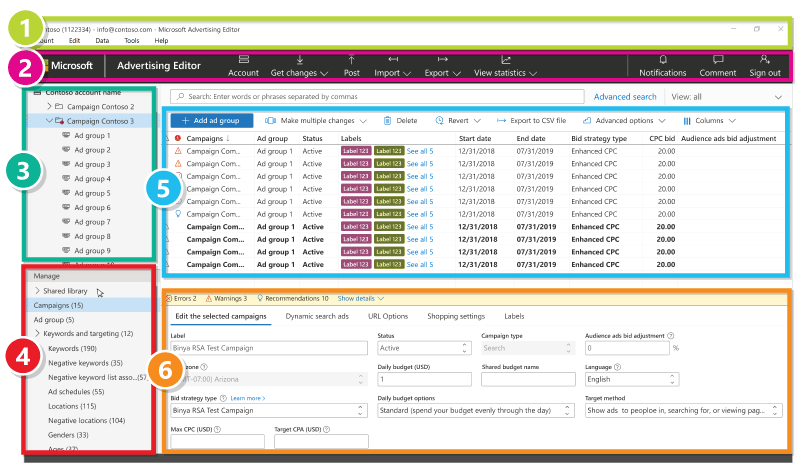
Task: Click the Bid strategy type help icon
Action: (223, 398)
